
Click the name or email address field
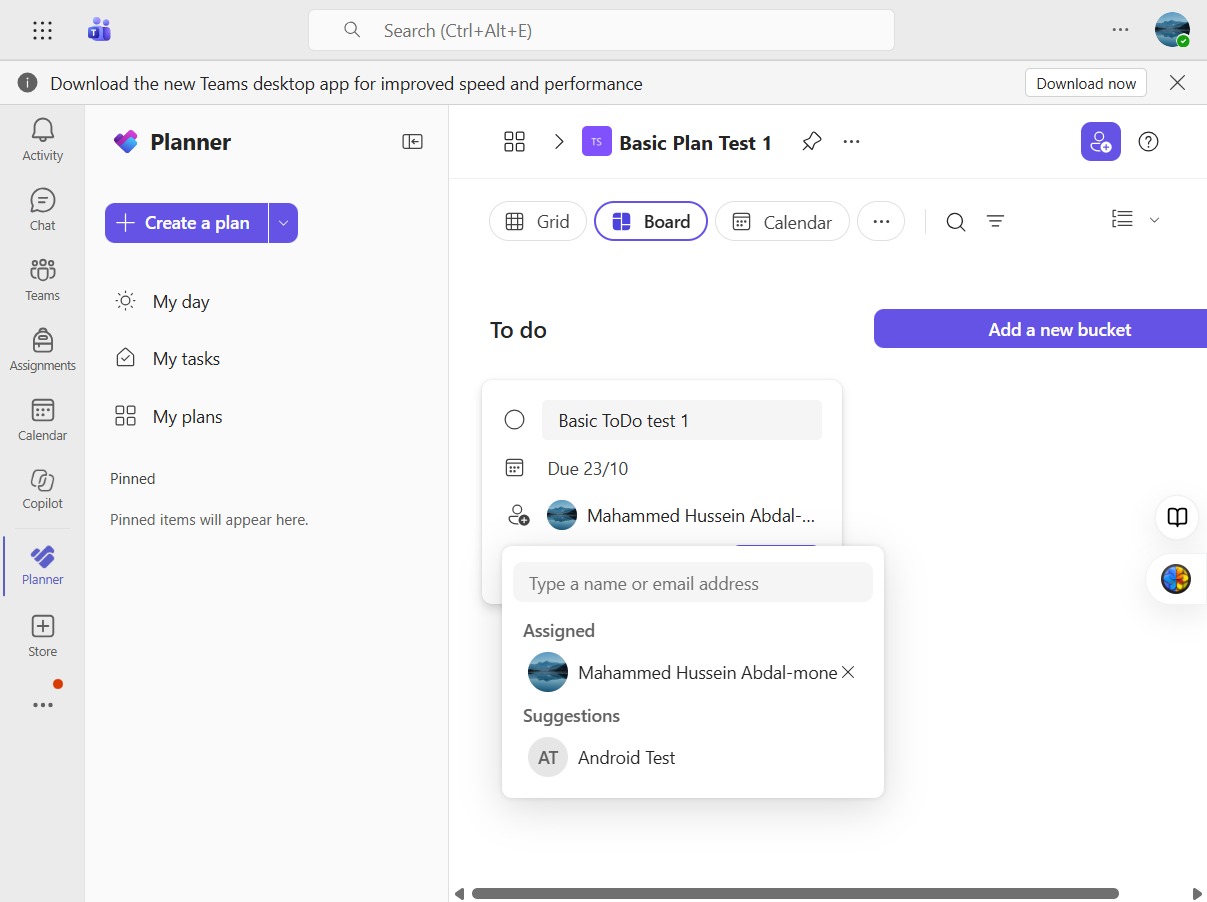pyautogui.click(x=693, y=583)
